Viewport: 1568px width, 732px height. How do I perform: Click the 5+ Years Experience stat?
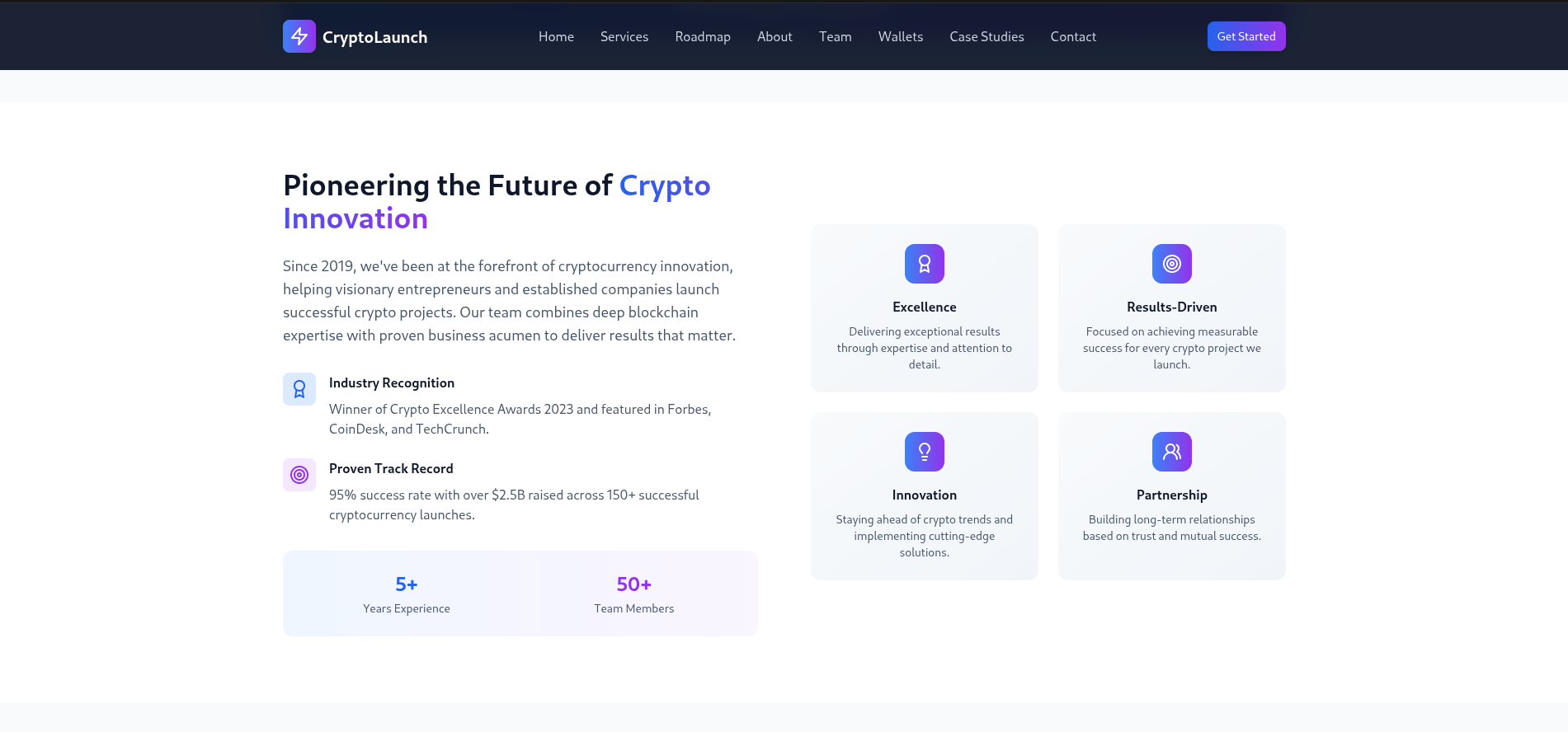pos(407,594)
